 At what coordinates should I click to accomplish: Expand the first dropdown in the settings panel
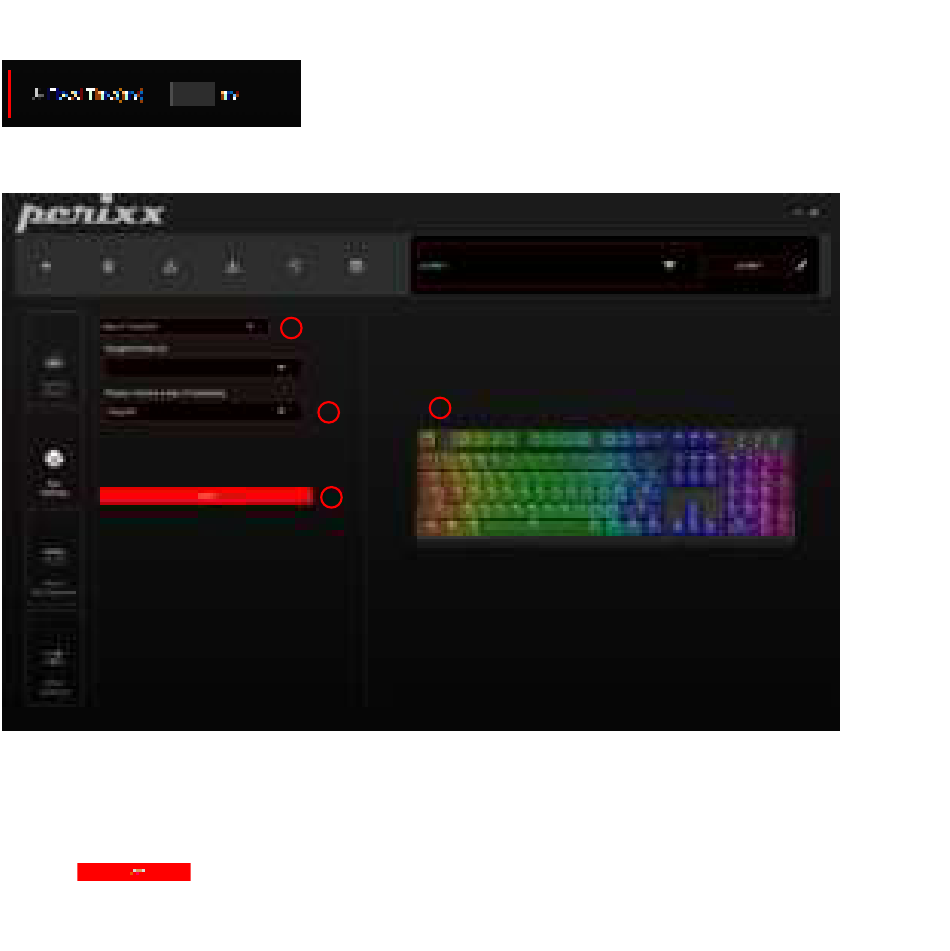click(x=184, y=326)
